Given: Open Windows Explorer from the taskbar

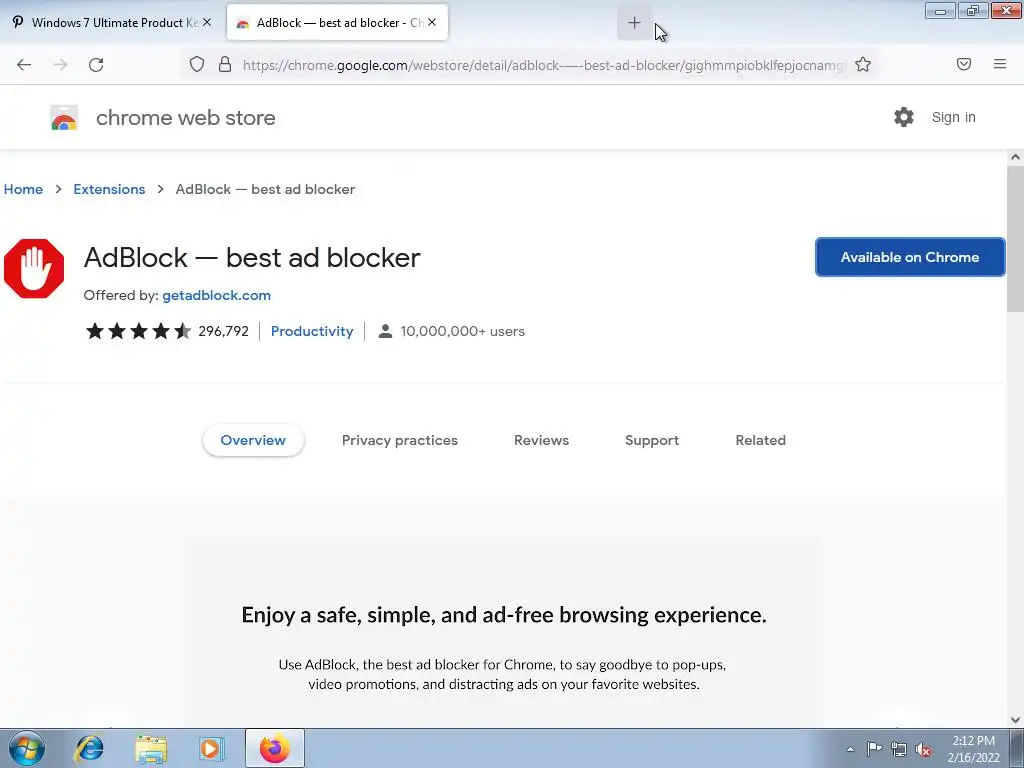Looking at the screenshot, I should (x=151, y=748).
